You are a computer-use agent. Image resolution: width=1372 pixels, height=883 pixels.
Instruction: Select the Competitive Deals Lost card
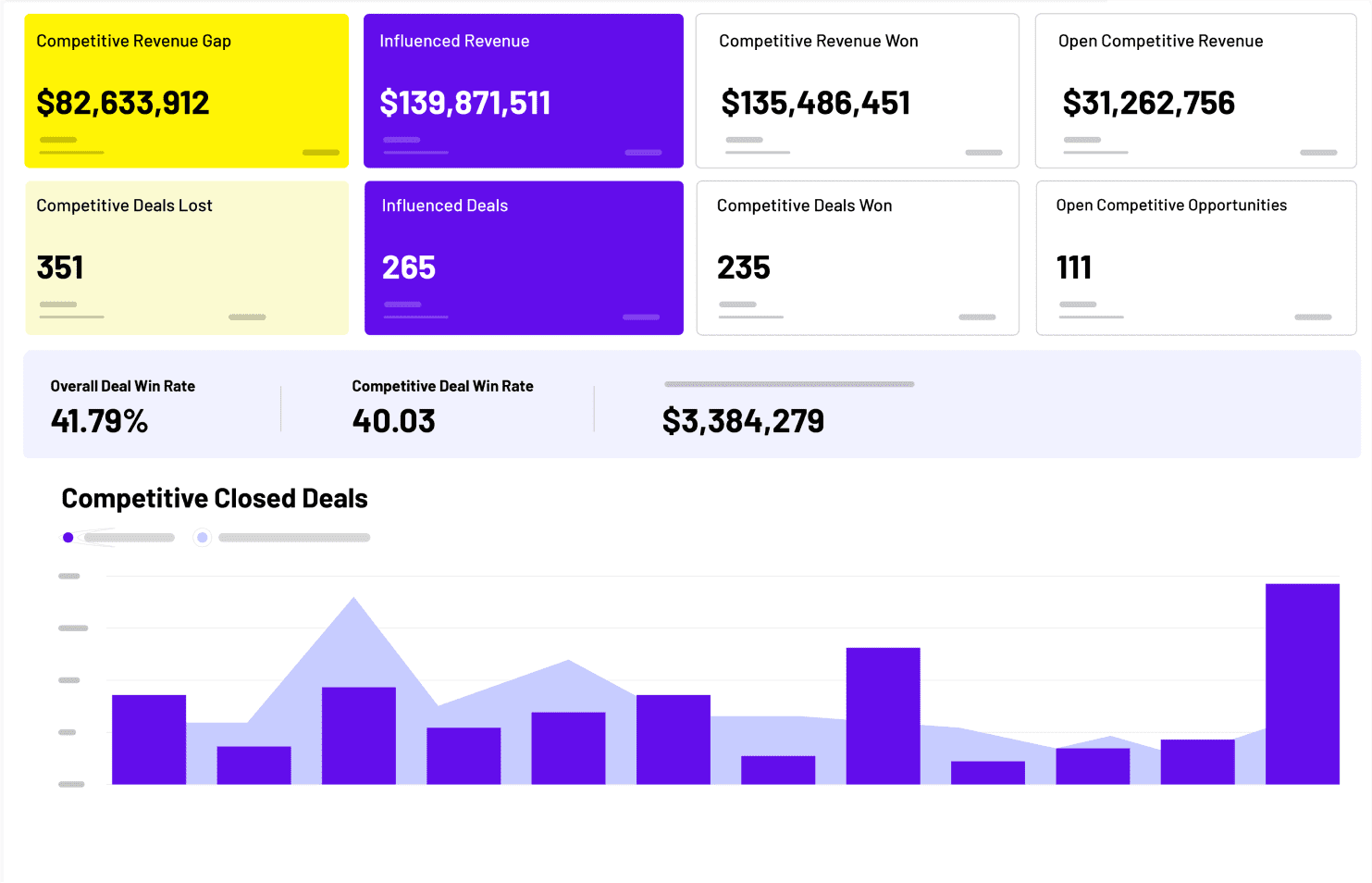point(187,258)
